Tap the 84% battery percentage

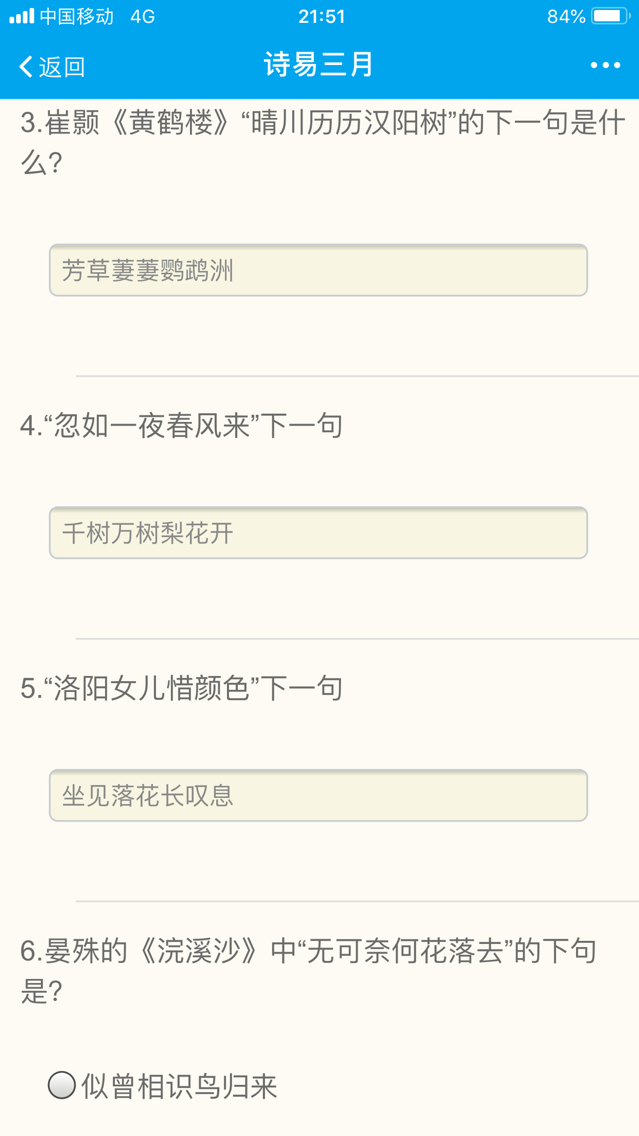(566, 16)
